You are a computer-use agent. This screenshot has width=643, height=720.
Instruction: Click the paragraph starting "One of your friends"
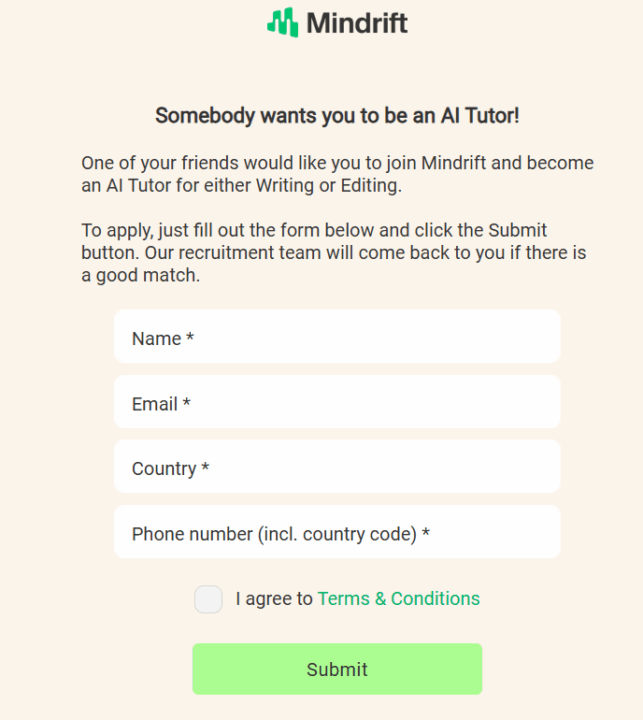coord(337,174)
